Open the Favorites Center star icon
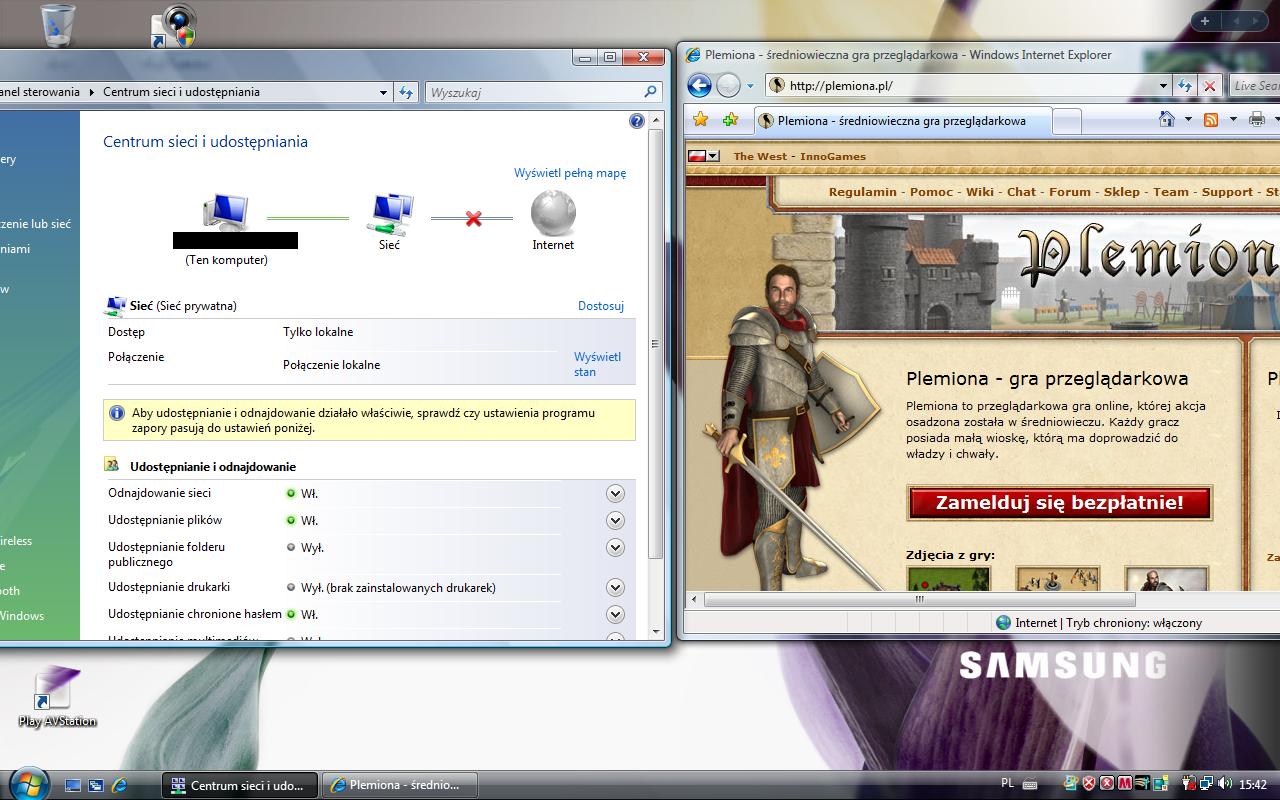 pos(701,120)
